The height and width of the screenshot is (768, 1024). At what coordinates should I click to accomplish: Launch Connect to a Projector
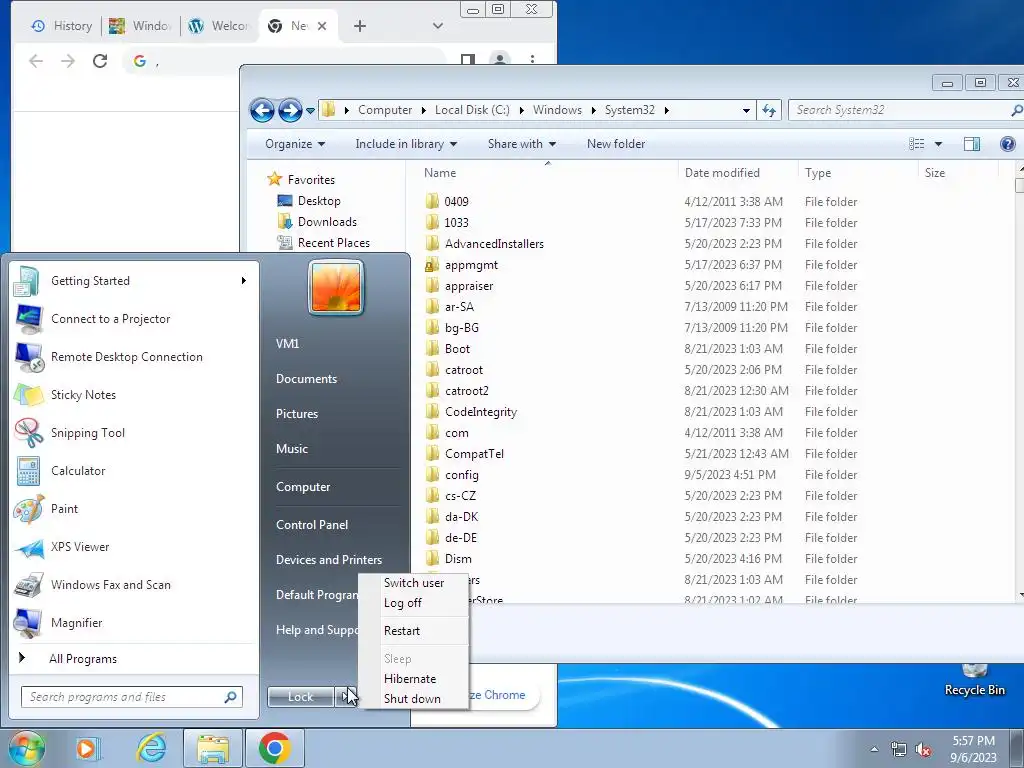point(134,319)
